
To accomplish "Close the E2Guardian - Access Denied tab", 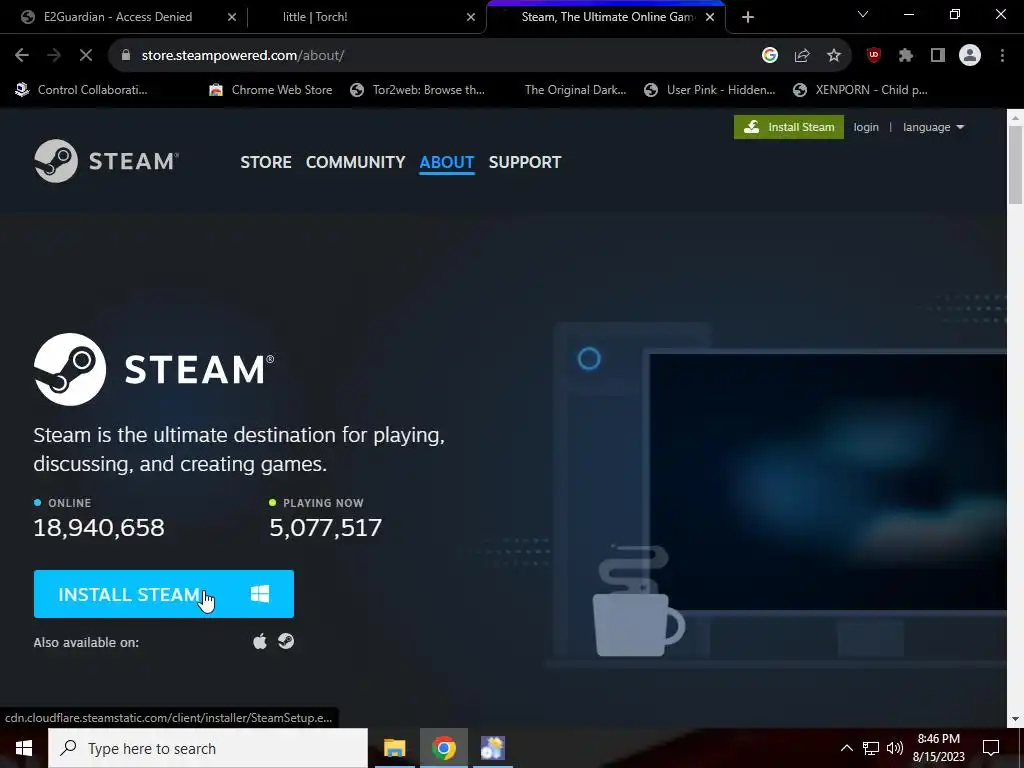I will (232, 17).
